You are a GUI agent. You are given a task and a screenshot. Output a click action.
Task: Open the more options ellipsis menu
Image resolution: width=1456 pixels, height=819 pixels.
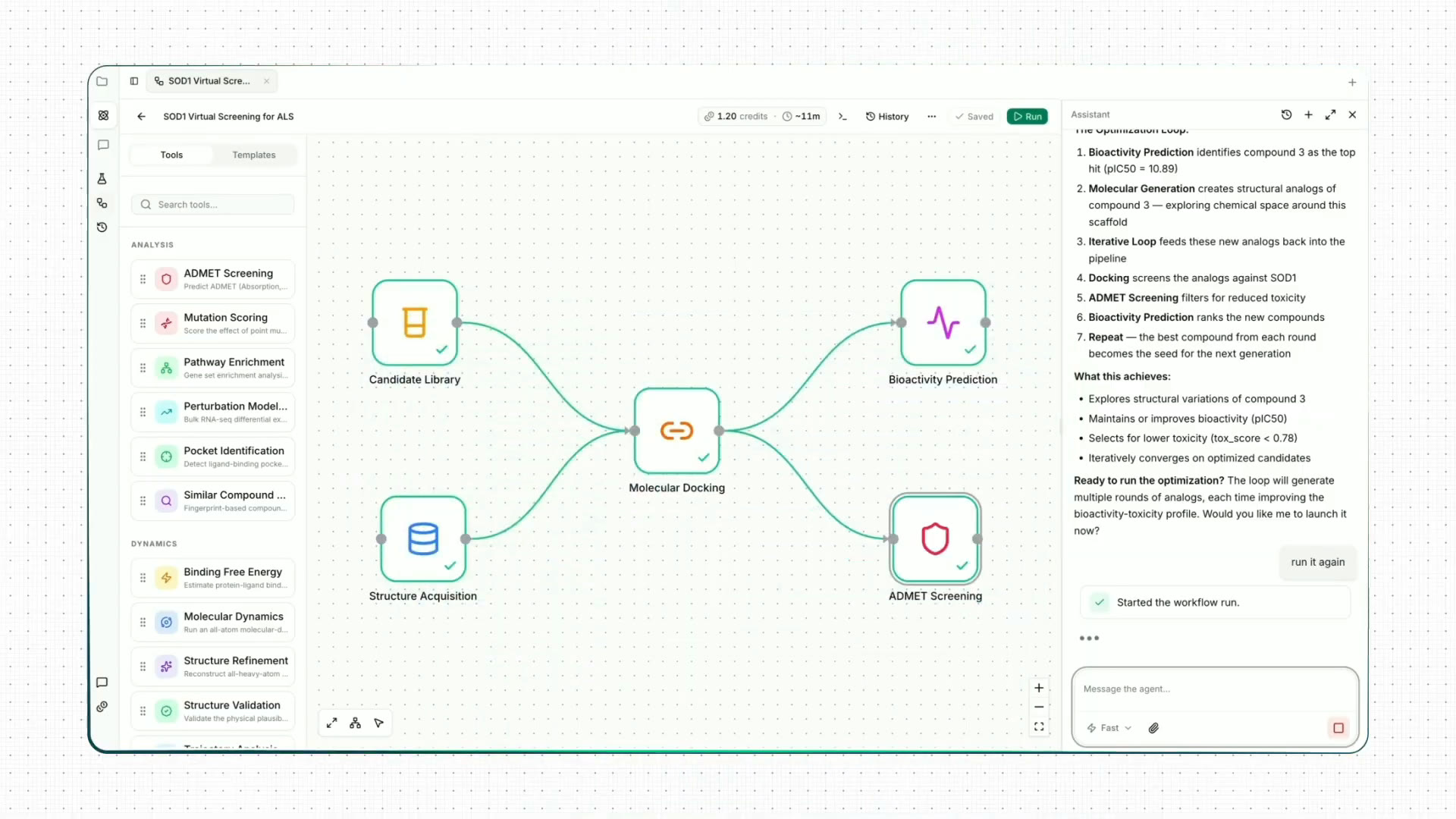[x=931, y=116]
